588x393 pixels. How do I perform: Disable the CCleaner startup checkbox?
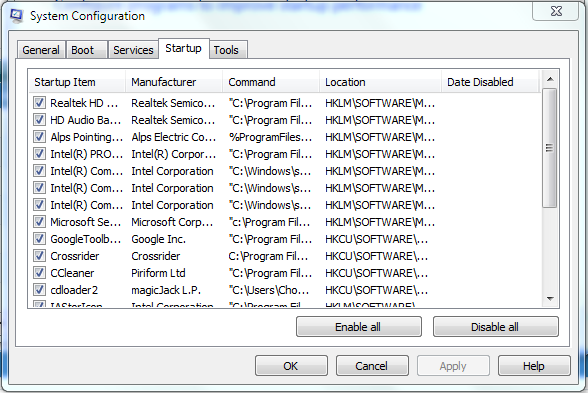point(39,273)
